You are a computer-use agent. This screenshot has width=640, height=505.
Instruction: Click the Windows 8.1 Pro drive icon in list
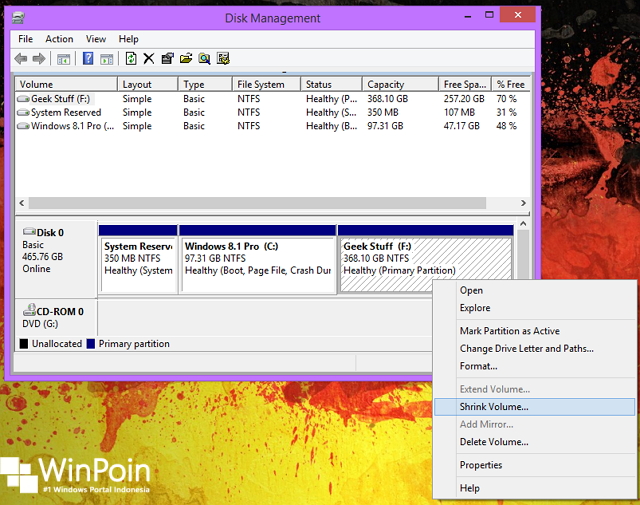tap(23, 126)
